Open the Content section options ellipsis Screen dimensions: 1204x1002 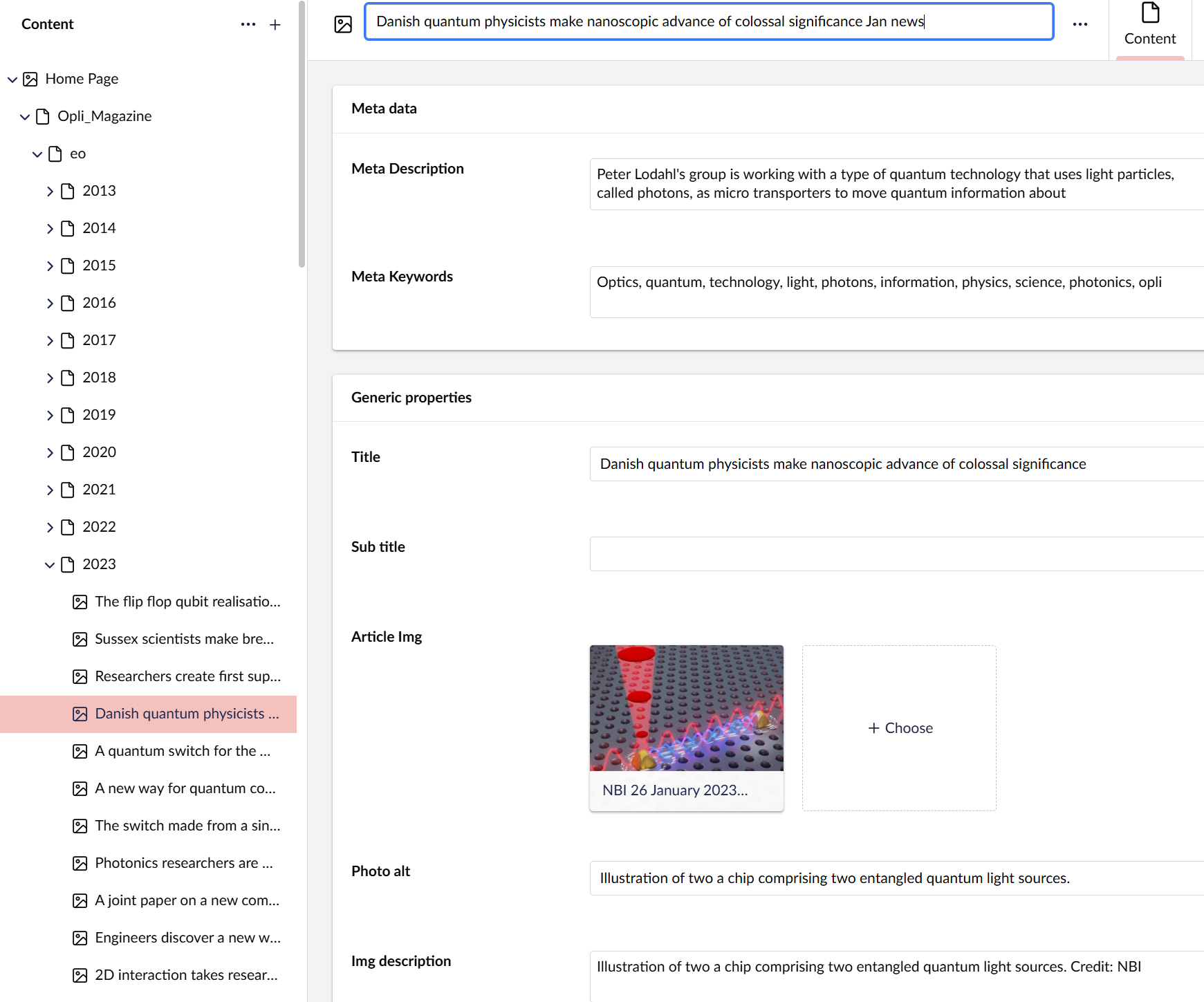click(248, 25)
